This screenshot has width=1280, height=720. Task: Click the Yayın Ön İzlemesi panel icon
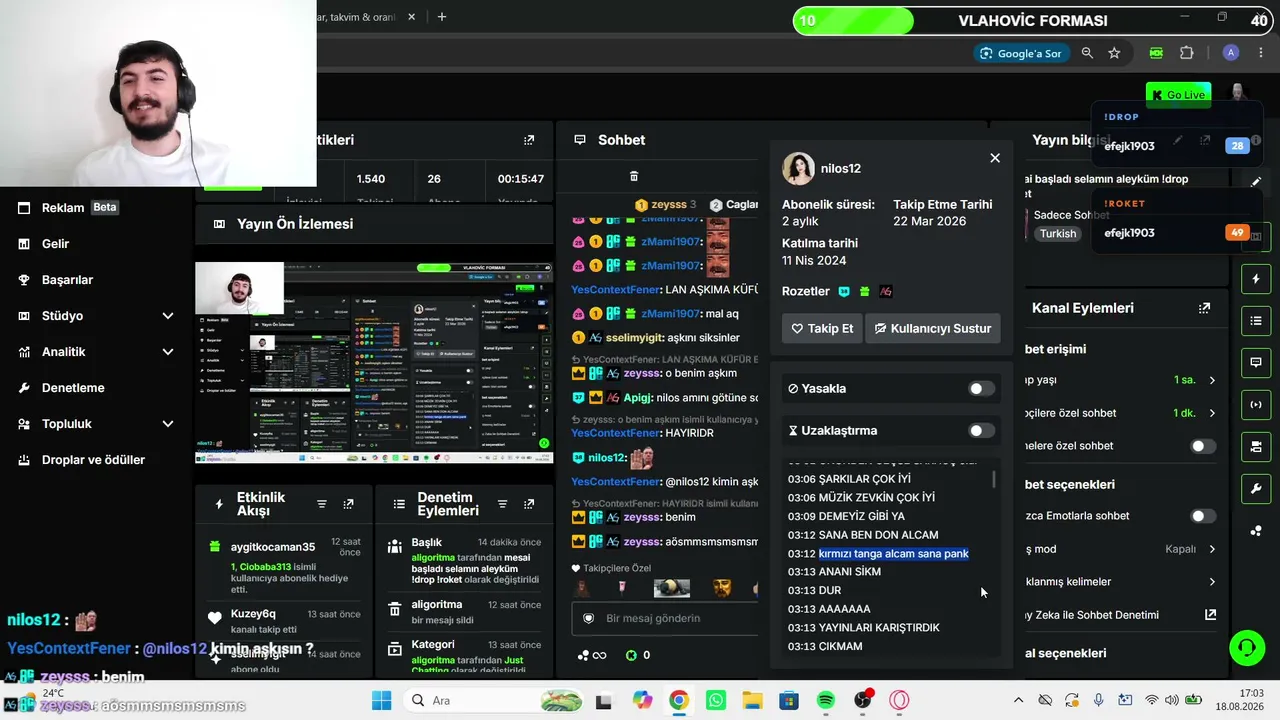(x=219, y=224)
